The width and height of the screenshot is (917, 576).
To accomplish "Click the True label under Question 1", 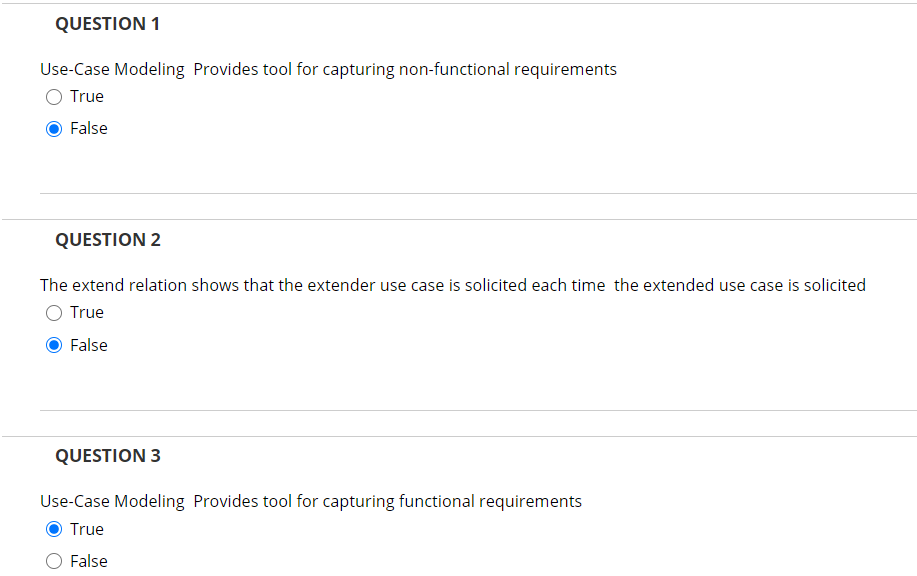I will tap(87, 96).
